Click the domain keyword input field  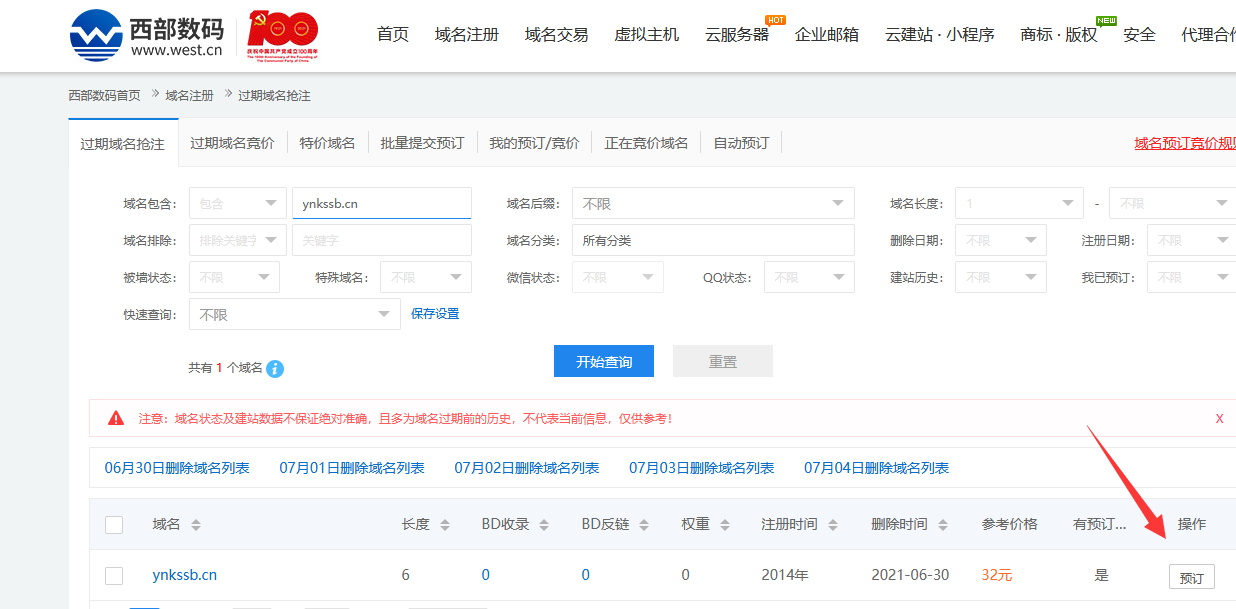(381, 203)
